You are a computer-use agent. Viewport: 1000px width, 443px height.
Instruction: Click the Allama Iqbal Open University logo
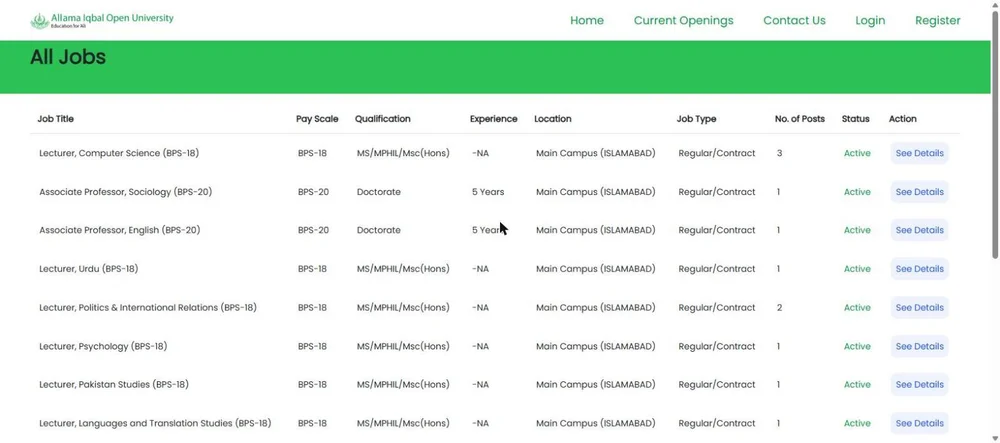(x=102, y=20)
